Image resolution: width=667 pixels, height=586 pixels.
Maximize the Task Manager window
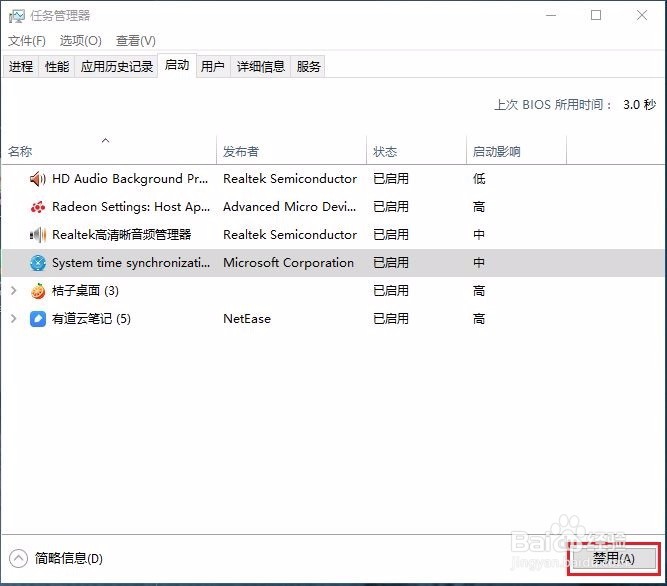tap(596, 16)
